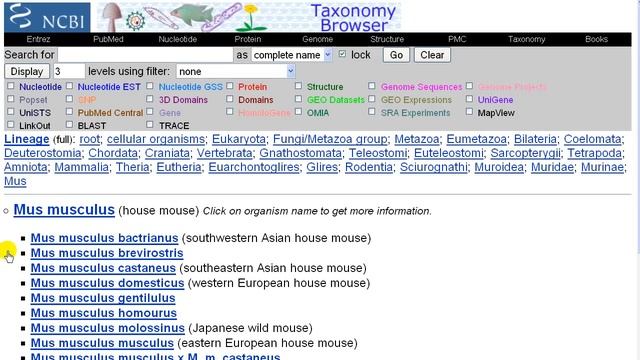Check the Protein checkbox

(x=230, y=86)
